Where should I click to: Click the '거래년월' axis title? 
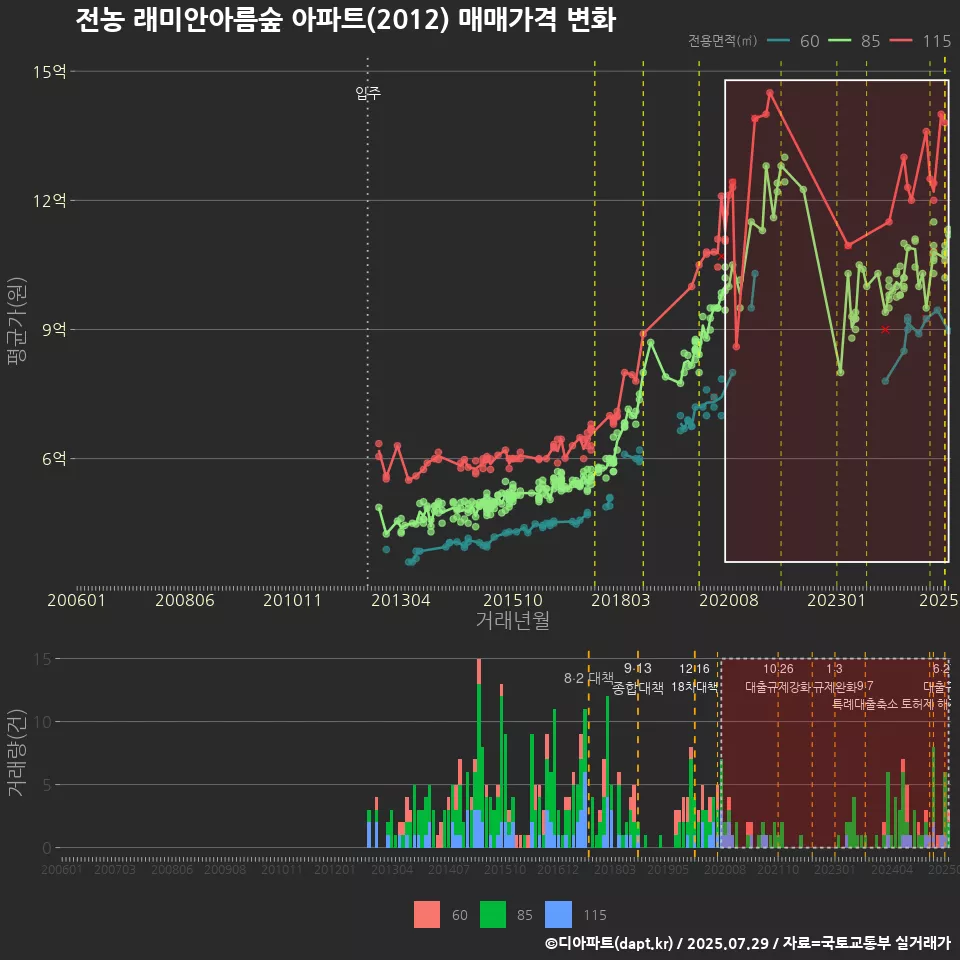click(x=513, y=620)
